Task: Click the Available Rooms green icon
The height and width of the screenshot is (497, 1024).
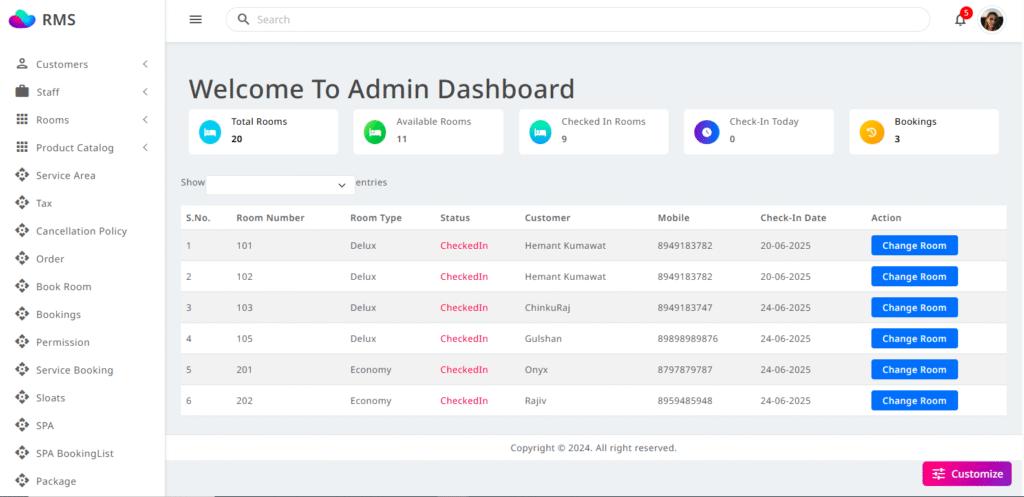Action: tap(375, 132)
